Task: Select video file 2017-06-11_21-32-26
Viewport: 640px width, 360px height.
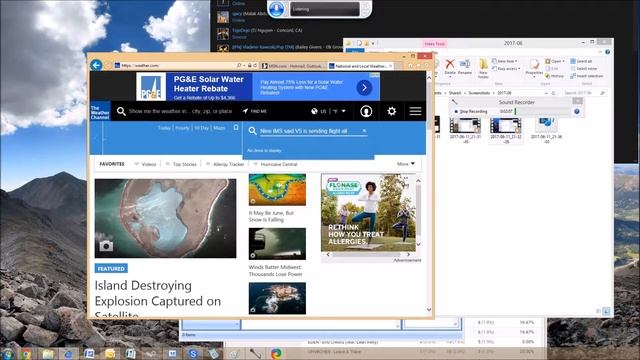Action: (505, 131)
